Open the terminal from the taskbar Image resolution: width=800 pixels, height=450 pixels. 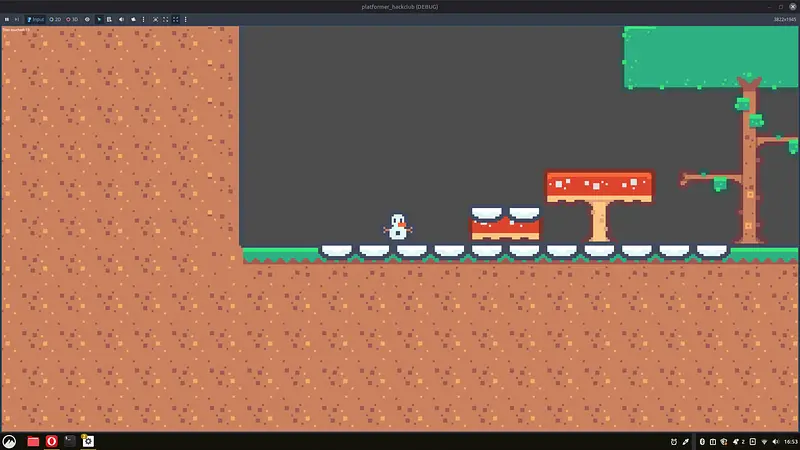[70, 441]
